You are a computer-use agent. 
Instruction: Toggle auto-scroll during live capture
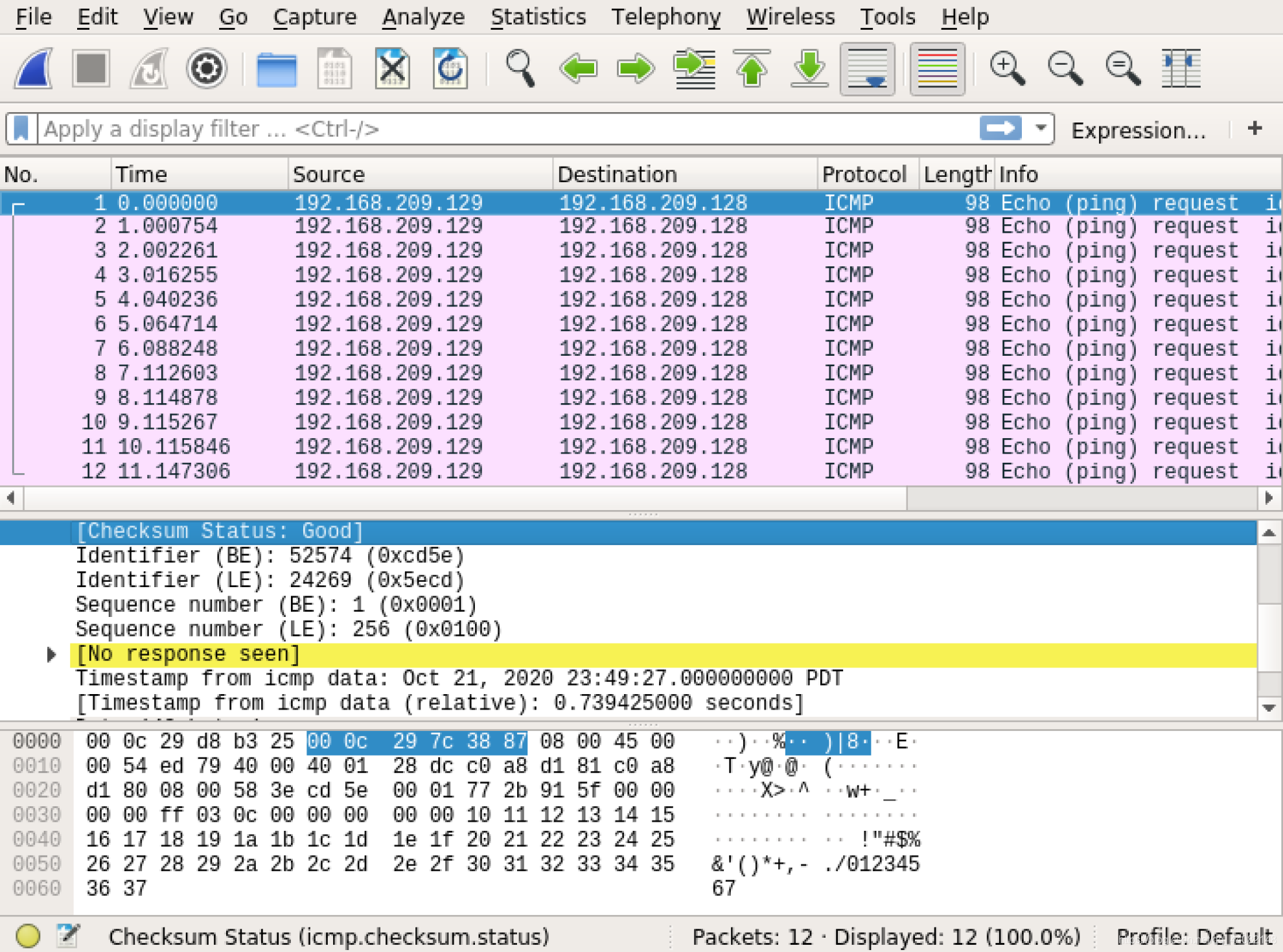point(868,69)
